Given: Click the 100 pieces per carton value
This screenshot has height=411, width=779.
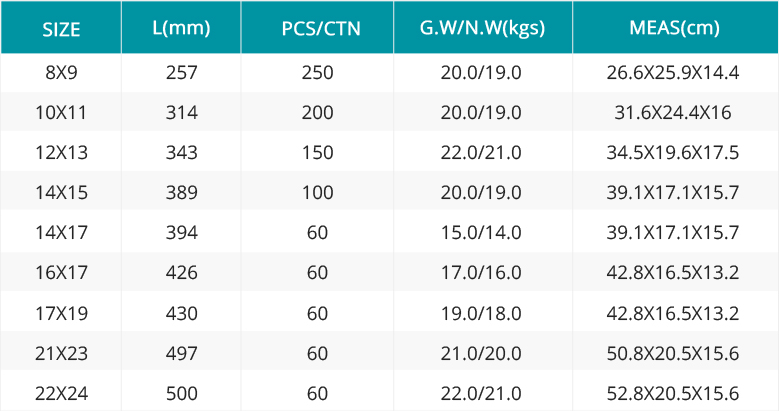Looking at the screenshot, I should click(317, 192).
